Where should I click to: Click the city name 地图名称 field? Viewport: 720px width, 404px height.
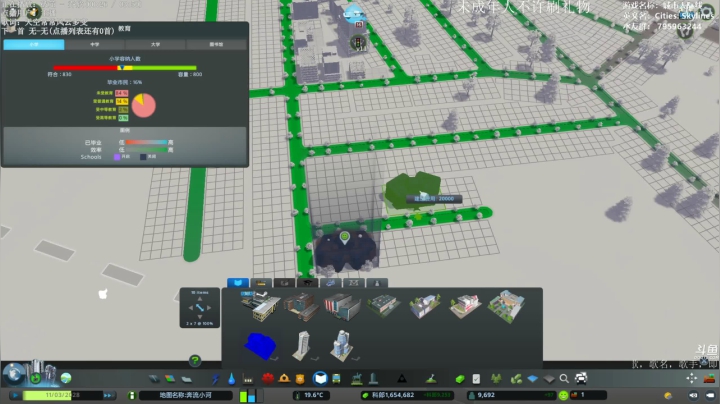(x=186, y=395)
